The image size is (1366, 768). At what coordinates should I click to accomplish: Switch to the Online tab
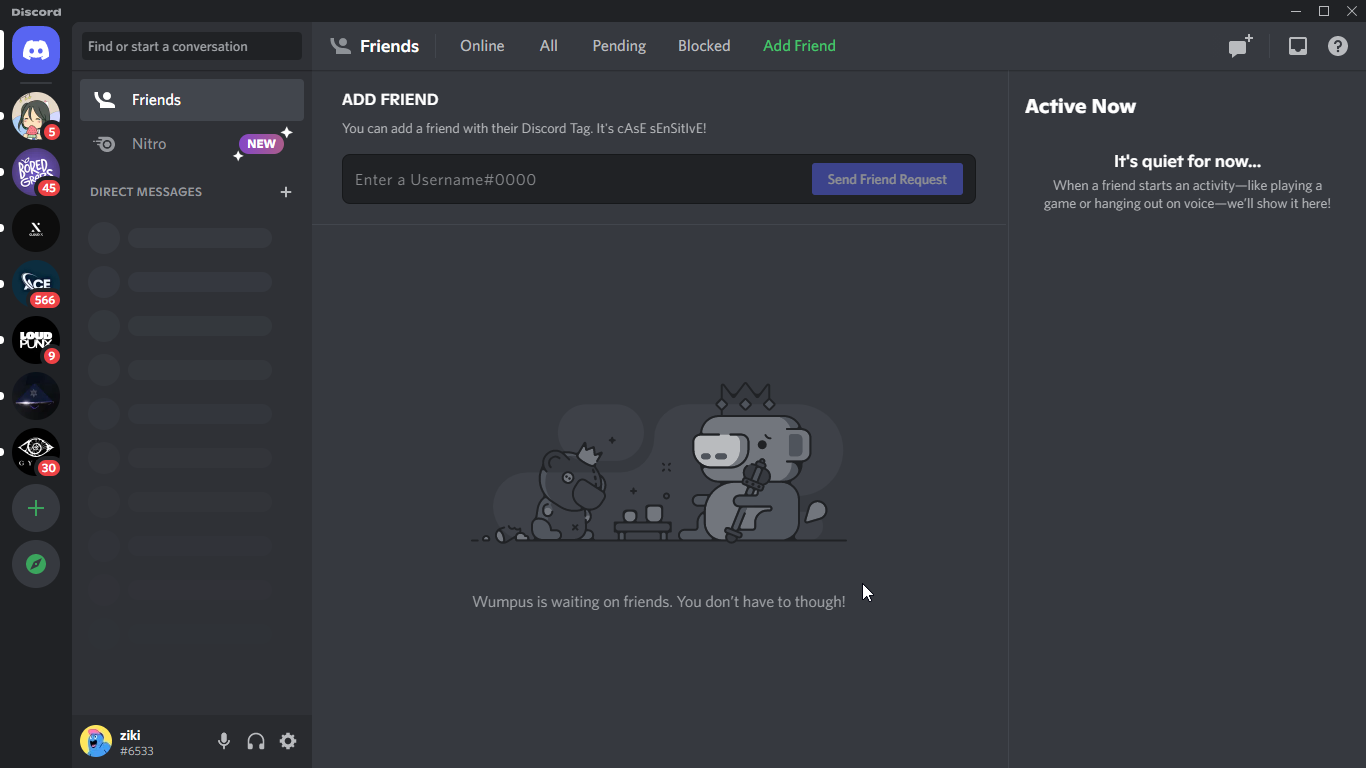tap(481, 45)
